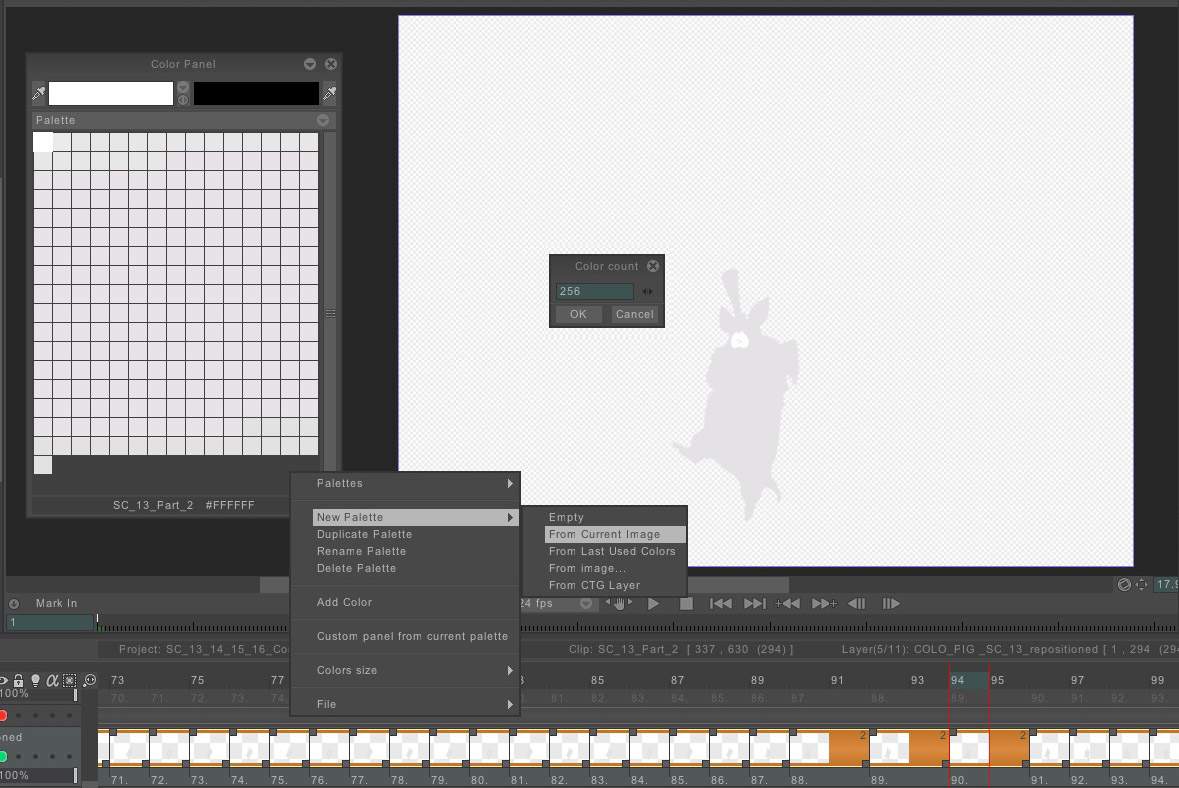Open the Mark In dropdown arrow
1179x788 pixels.
14,604
